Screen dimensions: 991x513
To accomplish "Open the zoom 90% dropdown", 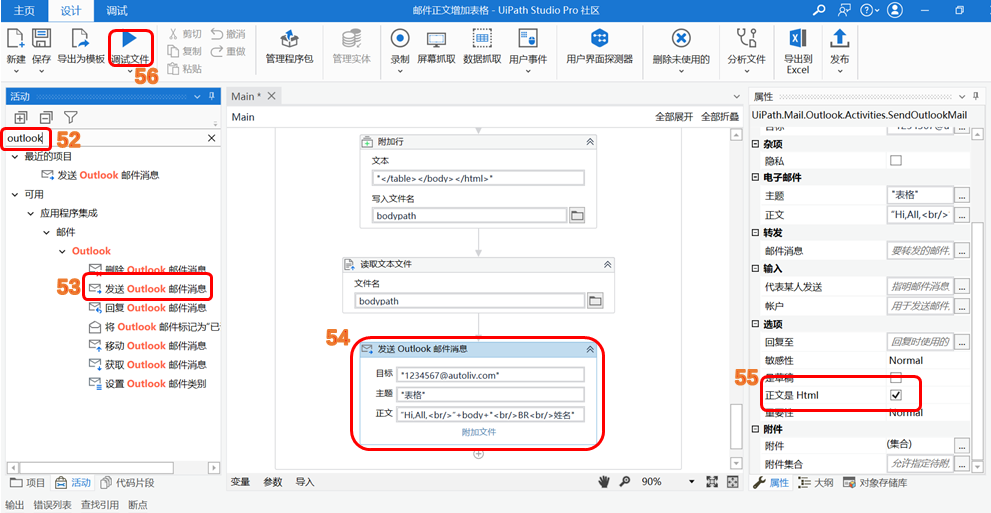I will (691, 481).
